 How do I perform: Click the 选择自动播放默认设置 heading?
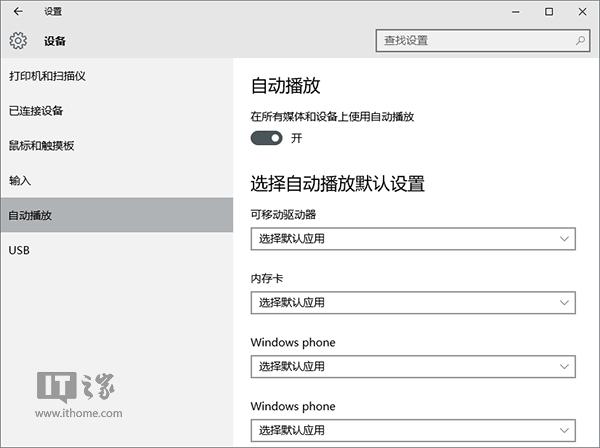(338, 184)
